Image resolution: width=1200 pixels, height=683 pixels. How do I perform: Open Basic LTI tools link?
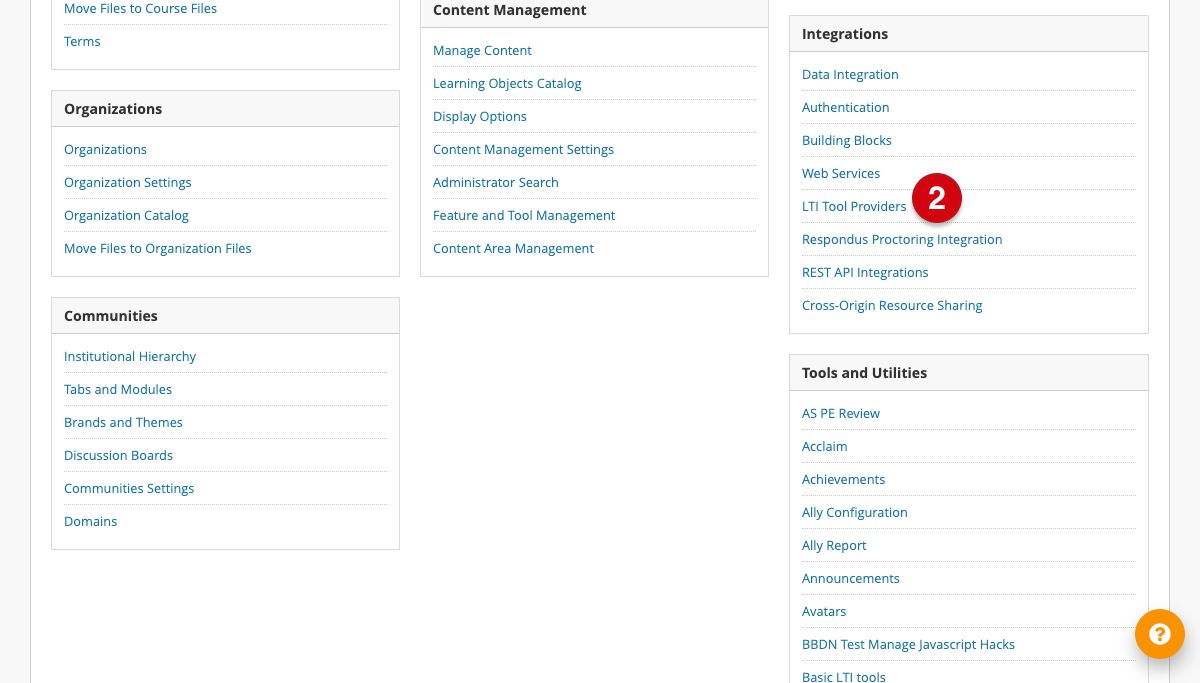(x=844, y=676)
